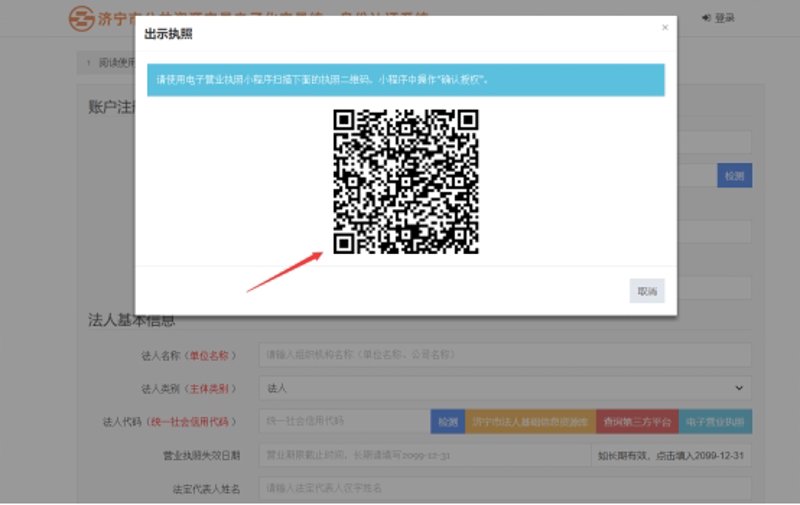The width and height of the screenshot is (800, 505).
Task: Click the 取消 cancel button in the dialog
Action: click(x=646, y=291)
